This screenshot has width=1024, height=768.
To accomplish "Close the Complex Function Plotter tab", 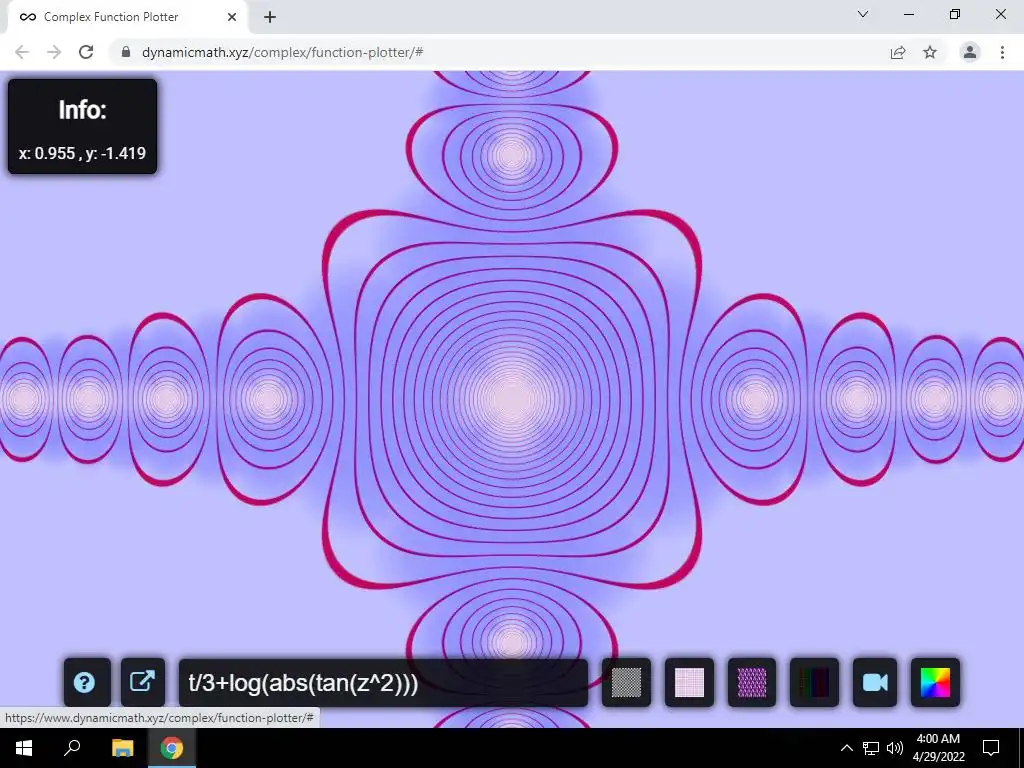I will pos(232,17).
